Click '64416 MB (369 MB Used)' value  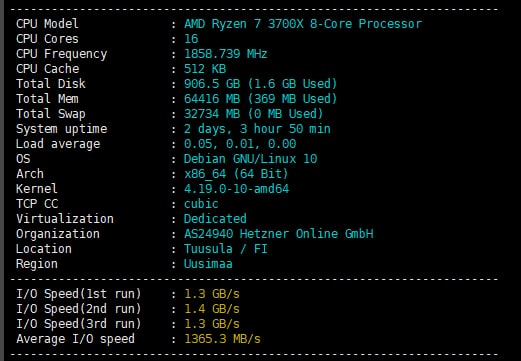(260, 99)
